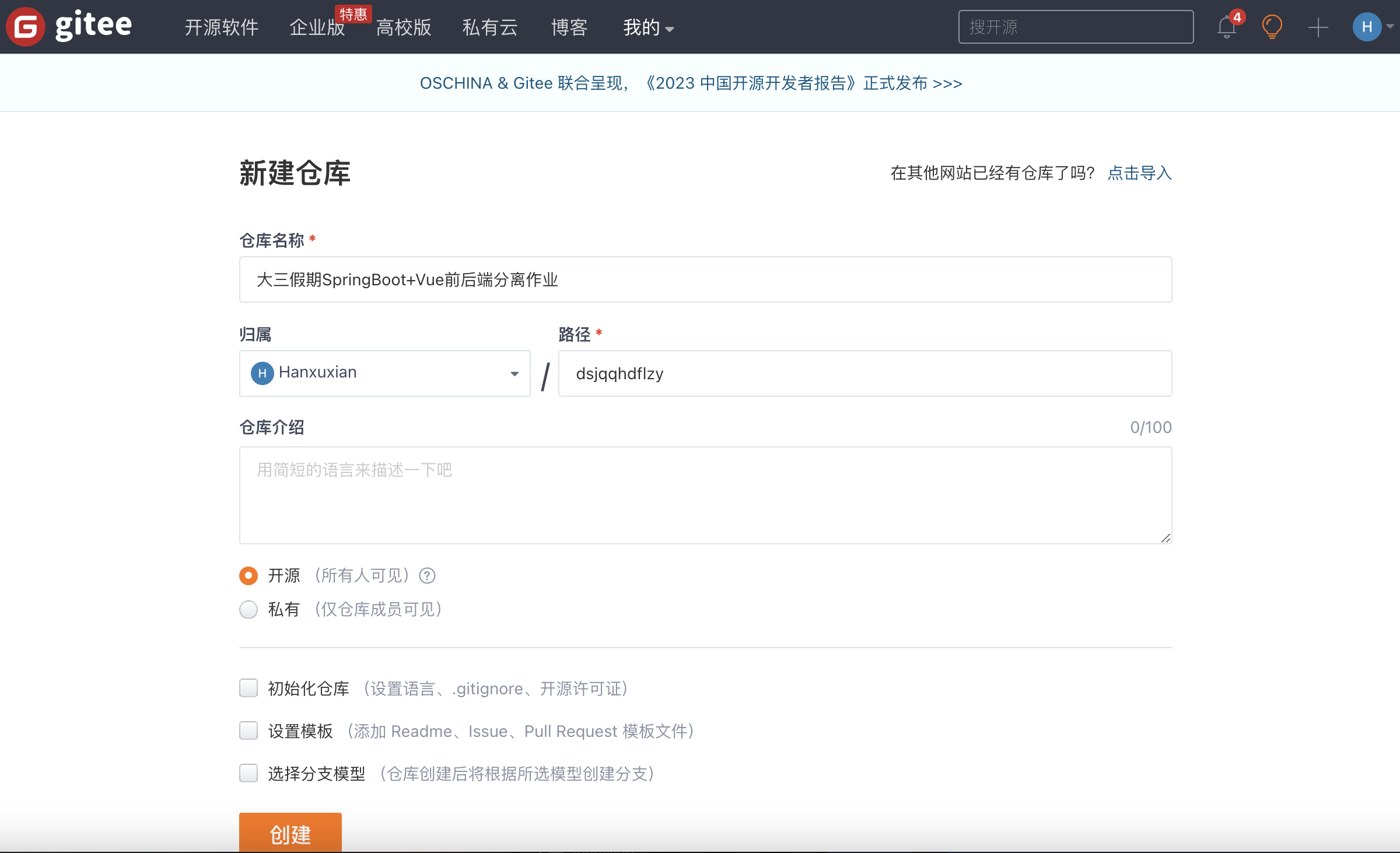Tick the 选择分支模型 checkbox

point(249,774)
